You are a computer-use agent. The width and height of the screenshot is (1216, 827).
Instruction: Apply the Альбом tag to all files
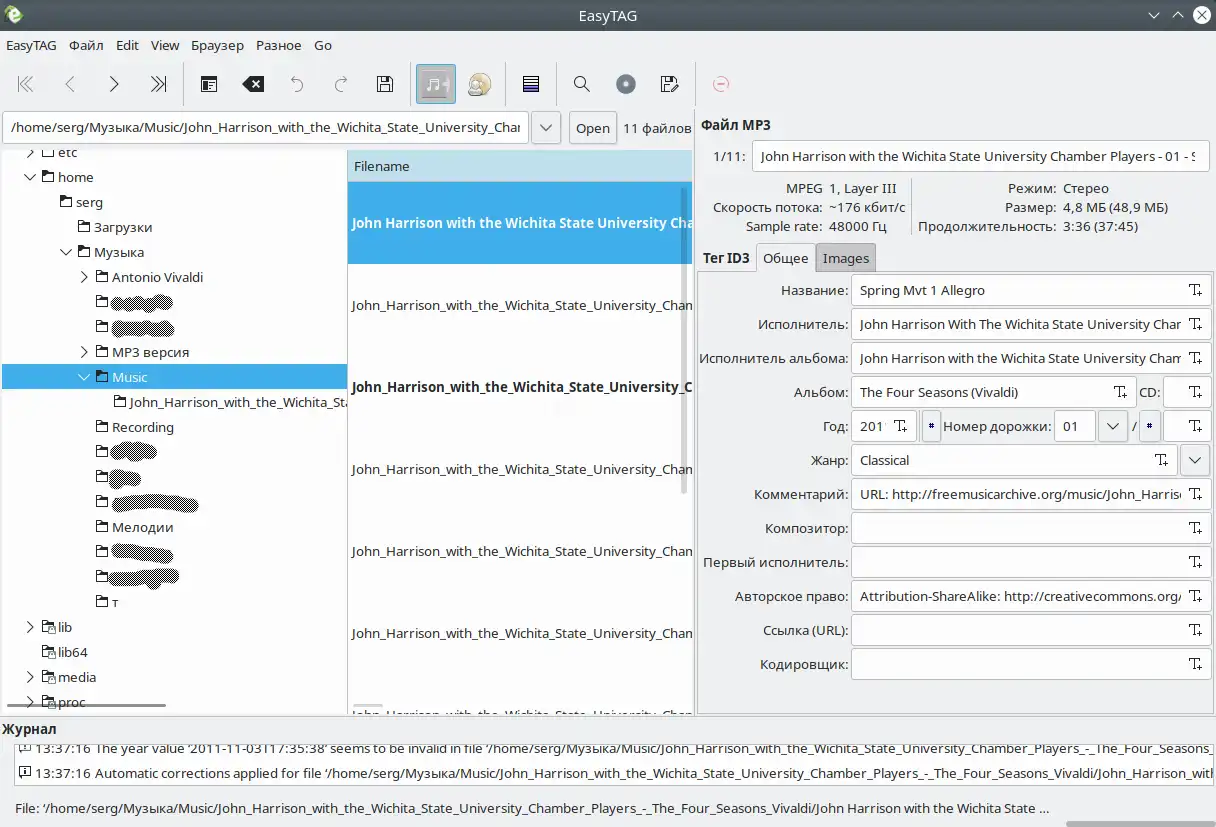tap(1121, 392)
